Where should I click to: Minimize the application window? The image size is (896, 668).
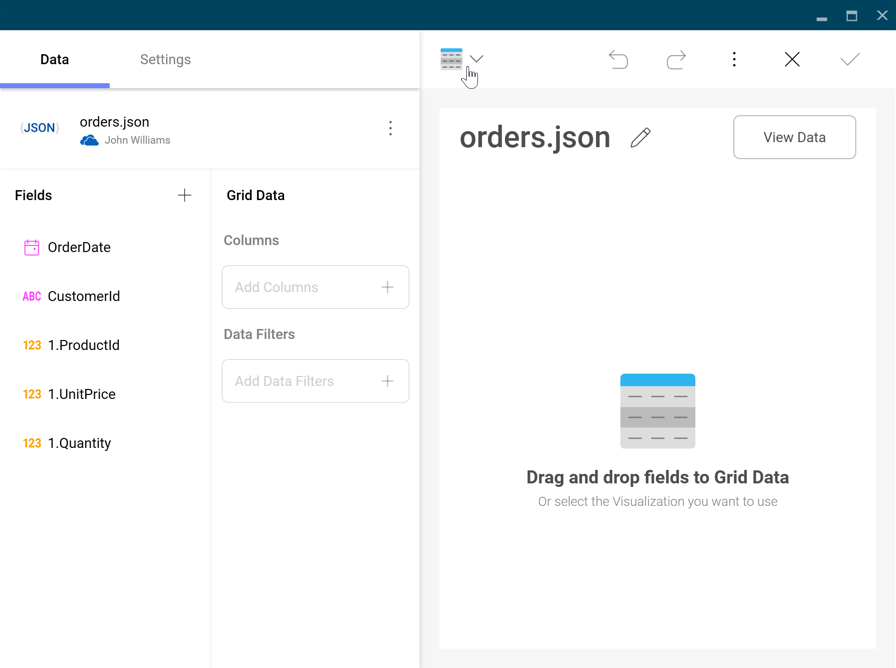click(822, 17)
